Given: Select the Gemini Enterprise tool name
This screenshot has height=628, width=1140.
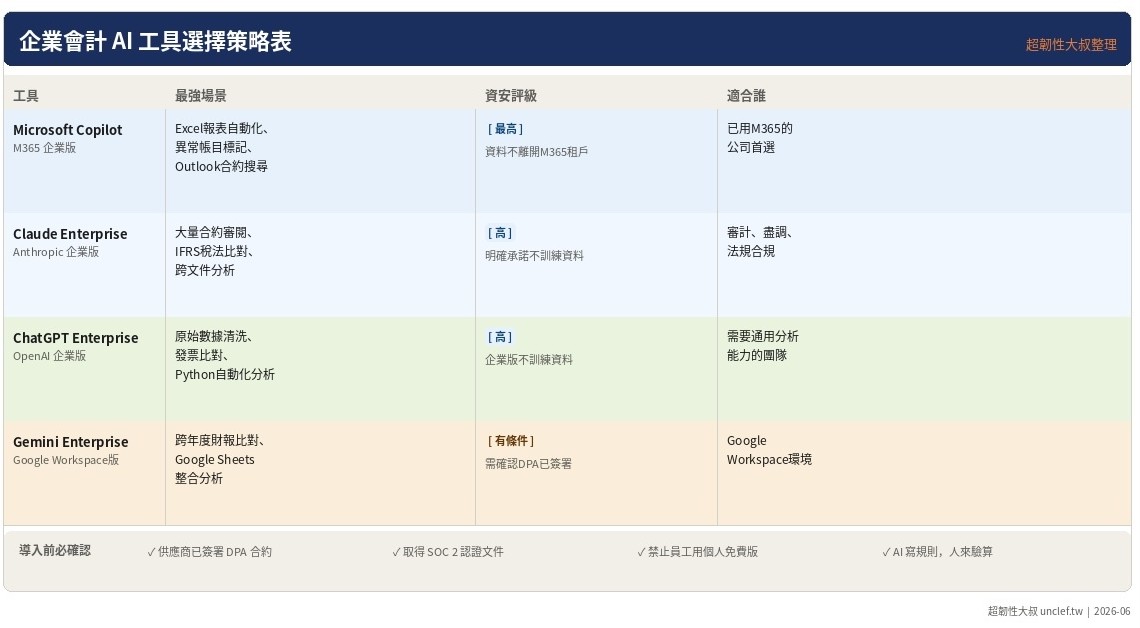Looking at the screenshot, I should click(71, 441).
